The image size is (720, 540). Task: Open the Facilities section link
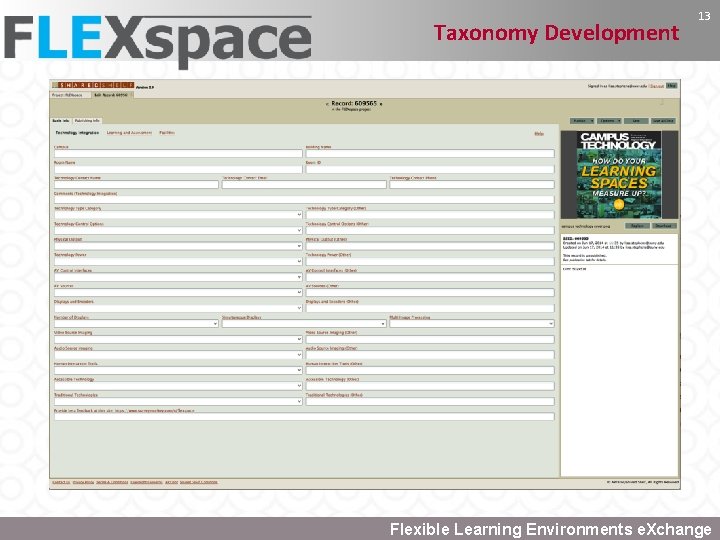[167, 133]
